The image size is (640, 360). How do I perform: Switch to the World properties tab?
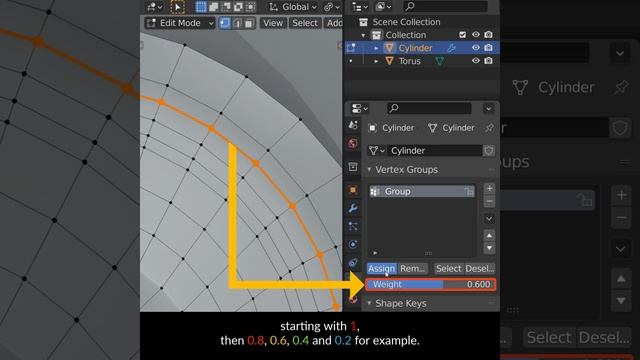[x=353, y=143]
